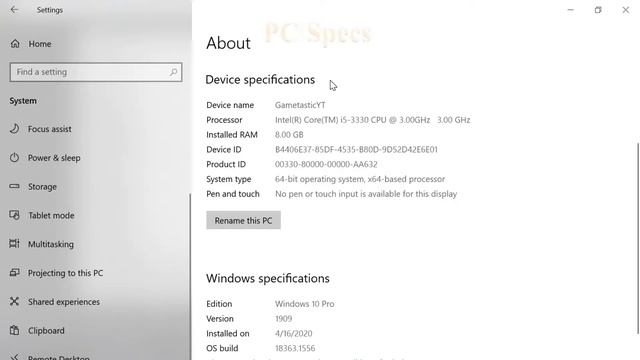
Task: Select the OS build 18363.1556
Action: pos(295,348)
